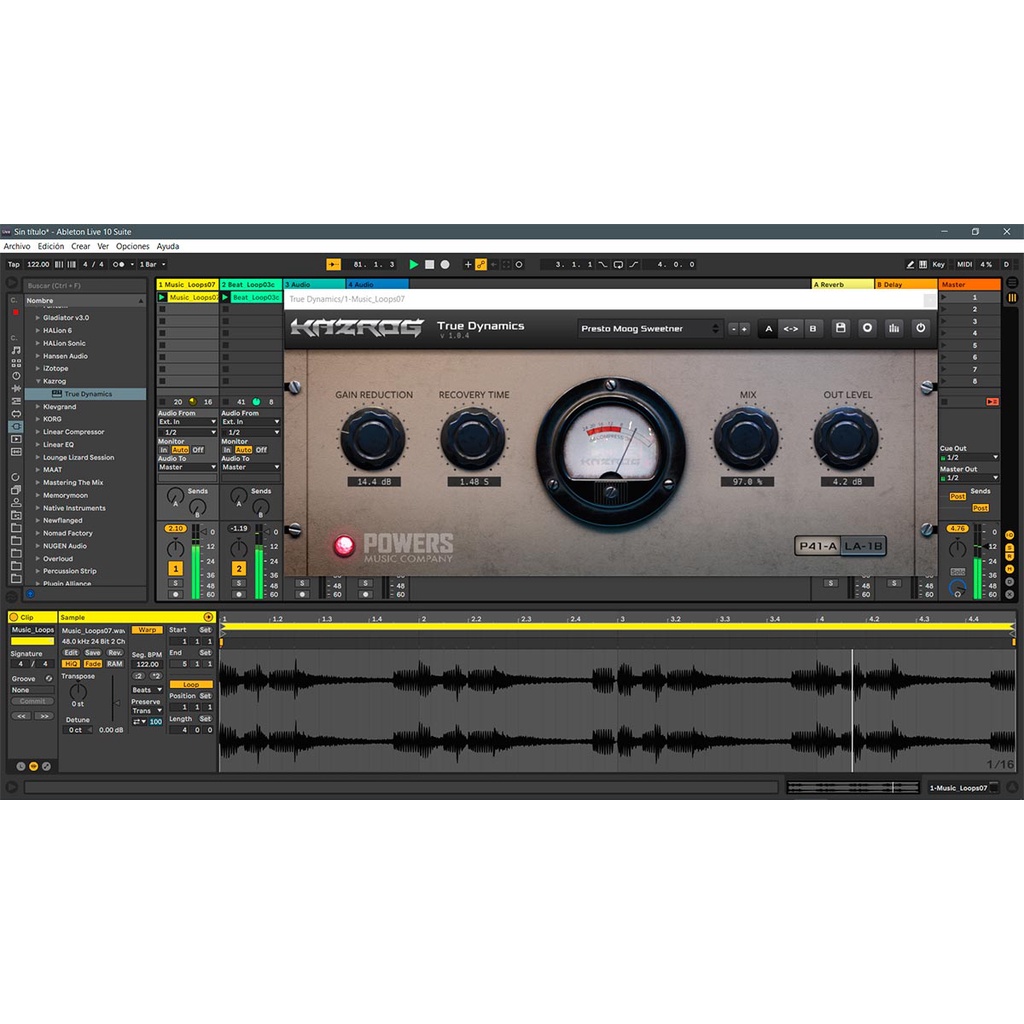Open the meter bars icon in plugin header

894,328
